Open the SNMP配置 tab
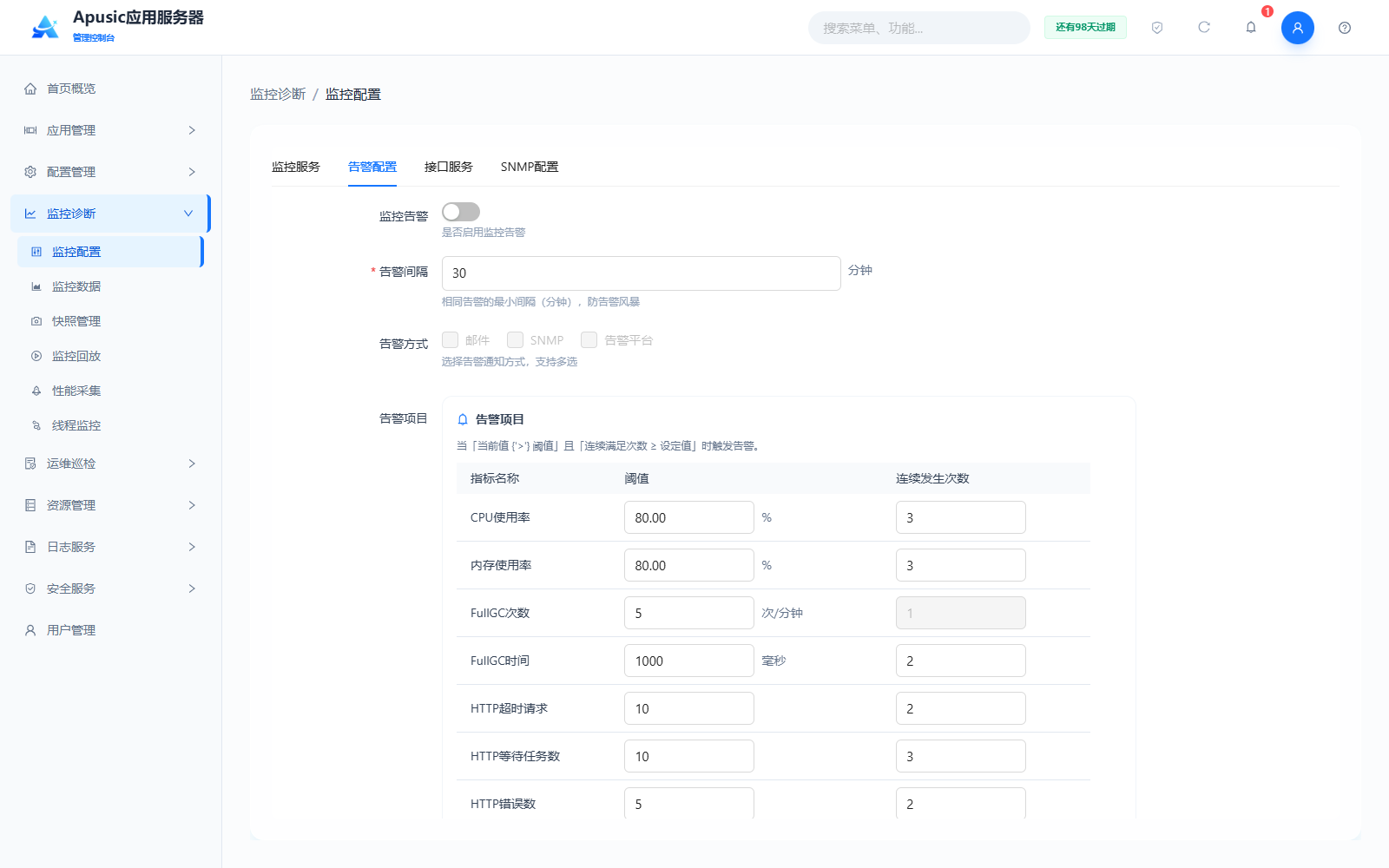Screen dimensions: 1389x868 530,167
